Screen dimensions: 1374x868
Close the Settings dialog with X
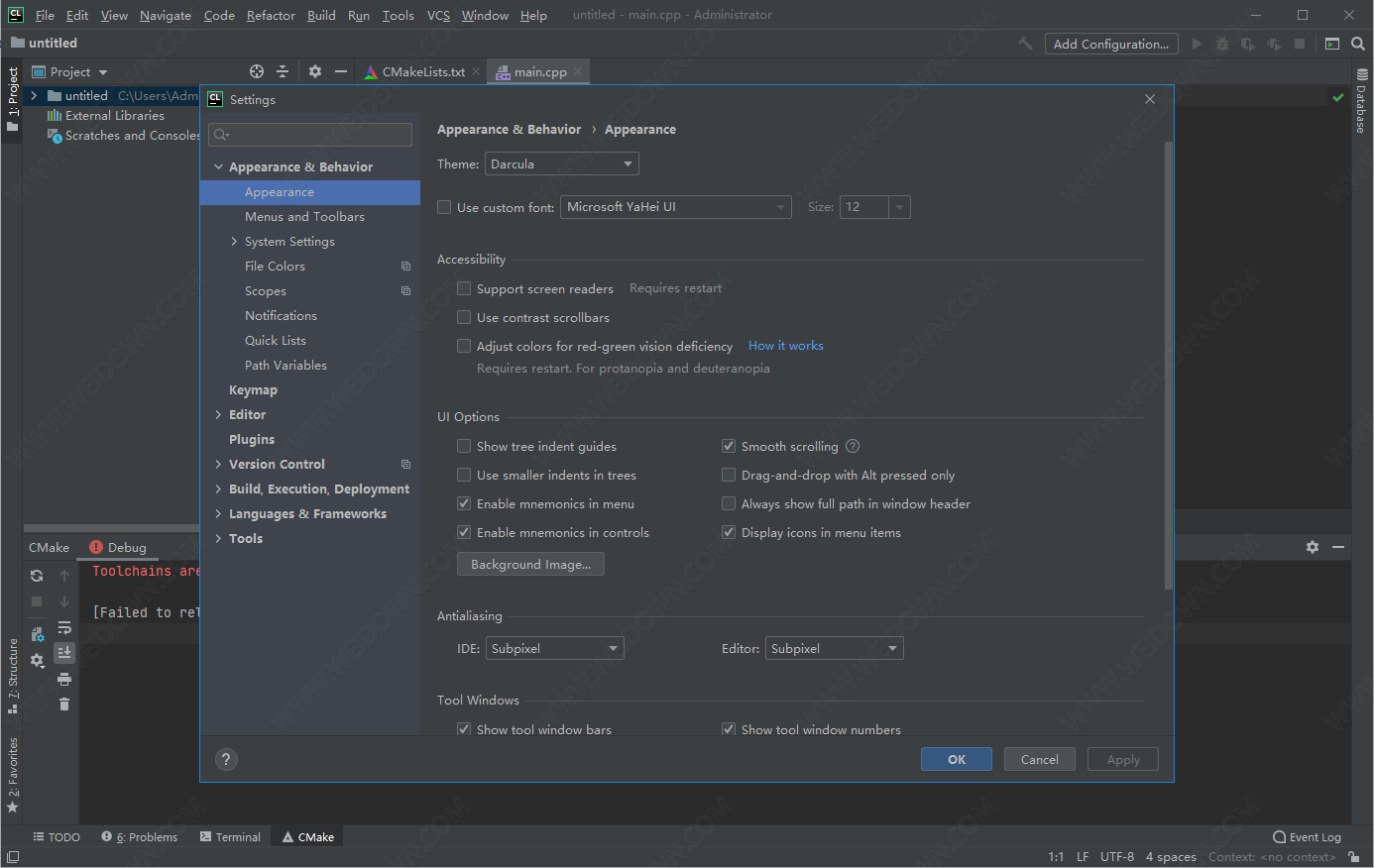point(1150,99)
